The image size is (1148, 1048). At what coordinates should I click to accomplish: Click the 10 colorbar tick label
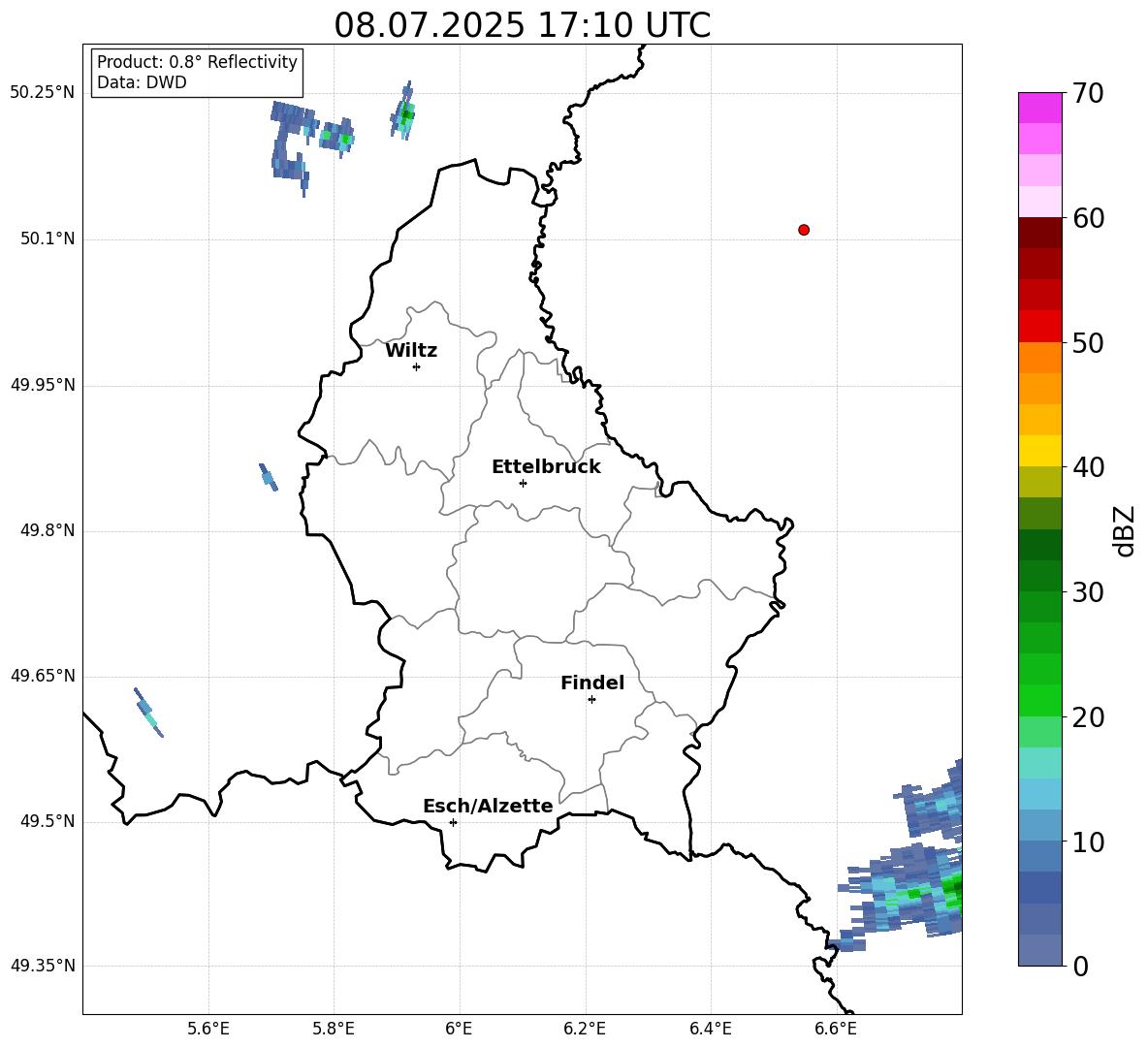coord(1088,842)
